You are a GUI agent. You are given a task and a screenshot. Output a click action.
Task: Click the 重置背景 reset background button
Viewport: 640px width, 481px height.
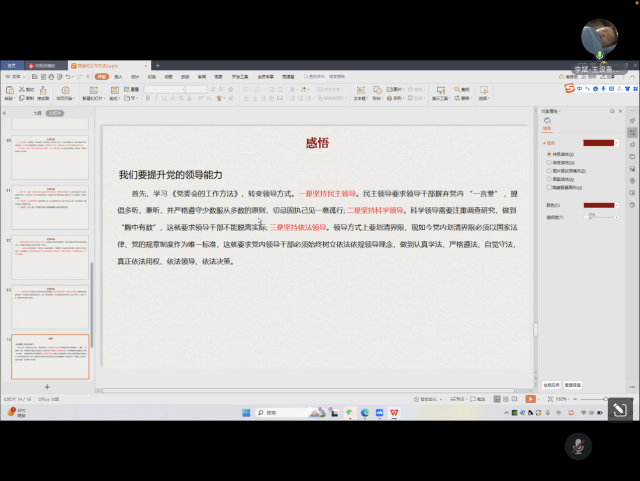click(x=572, y=384)
